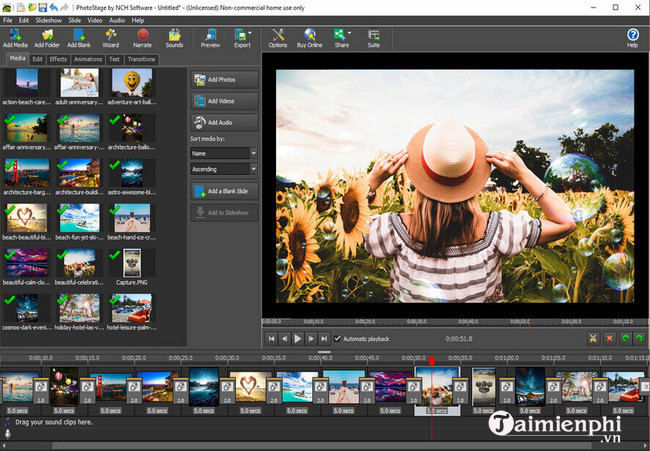The height and width of the screenshot is (451, 650).
Task: Select the Capture.PNG thumbnail in the media bin
Action: 132,264
